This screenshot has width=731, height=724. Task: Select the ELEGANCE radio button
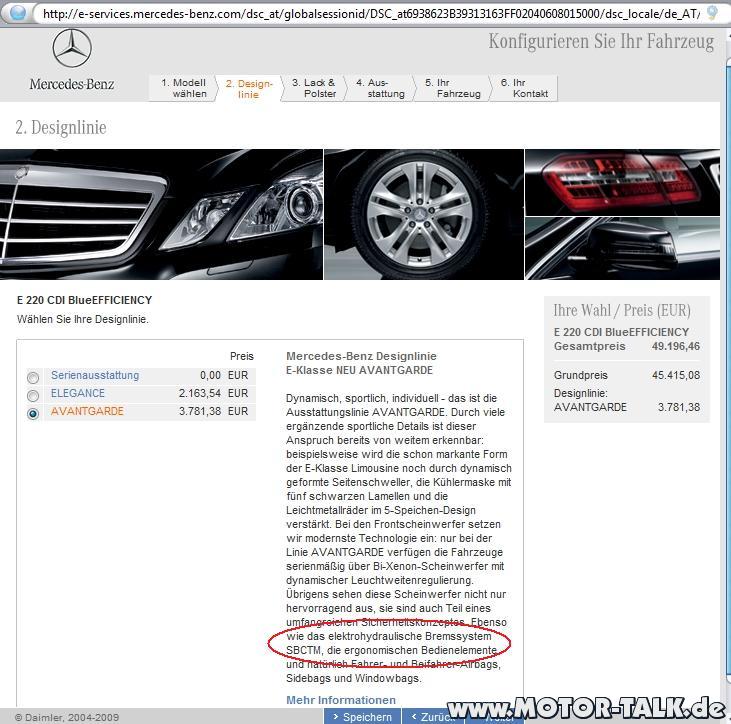click(x=33, y=395)
